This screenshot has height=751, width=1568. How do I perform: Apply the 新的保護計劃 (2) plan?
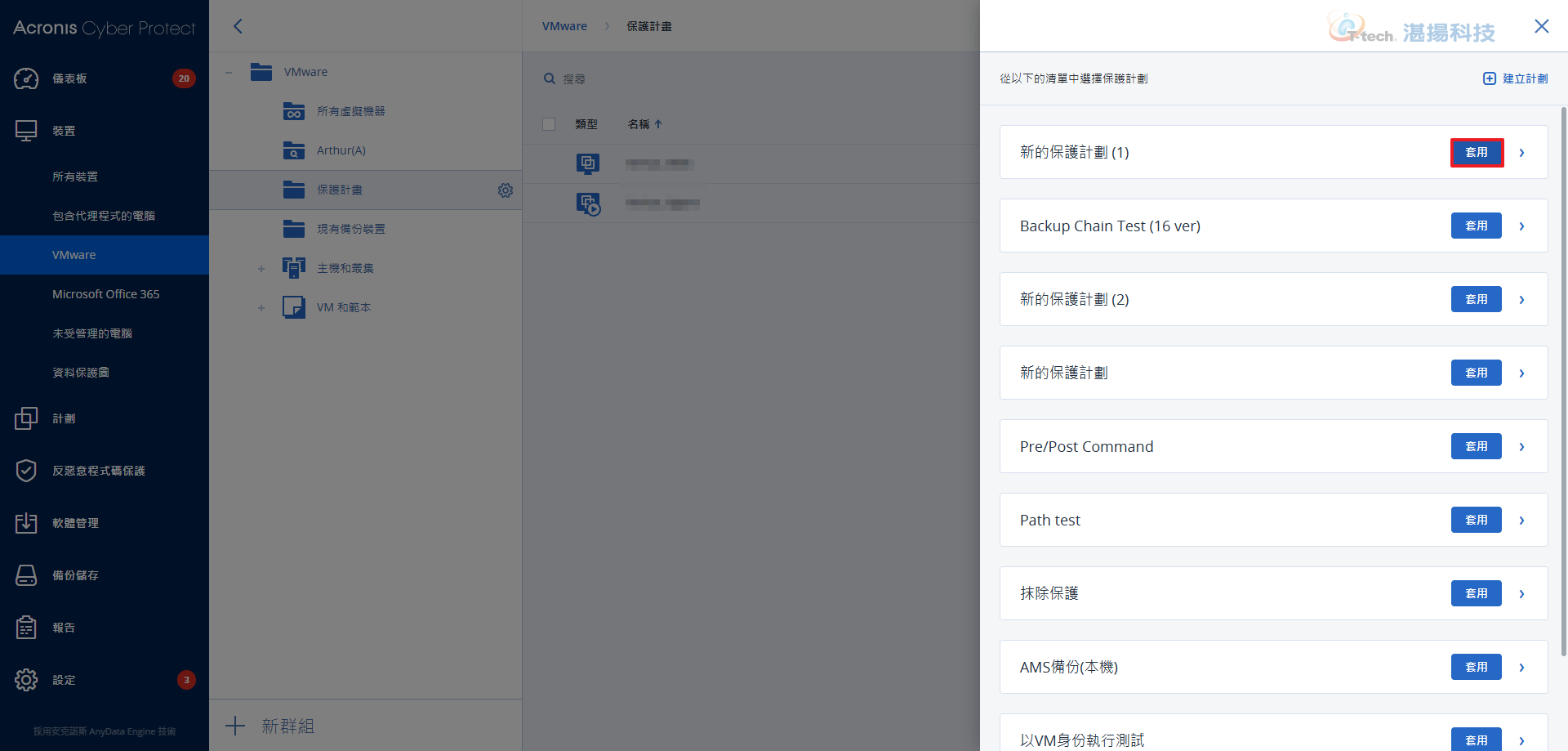(1477, 299)
